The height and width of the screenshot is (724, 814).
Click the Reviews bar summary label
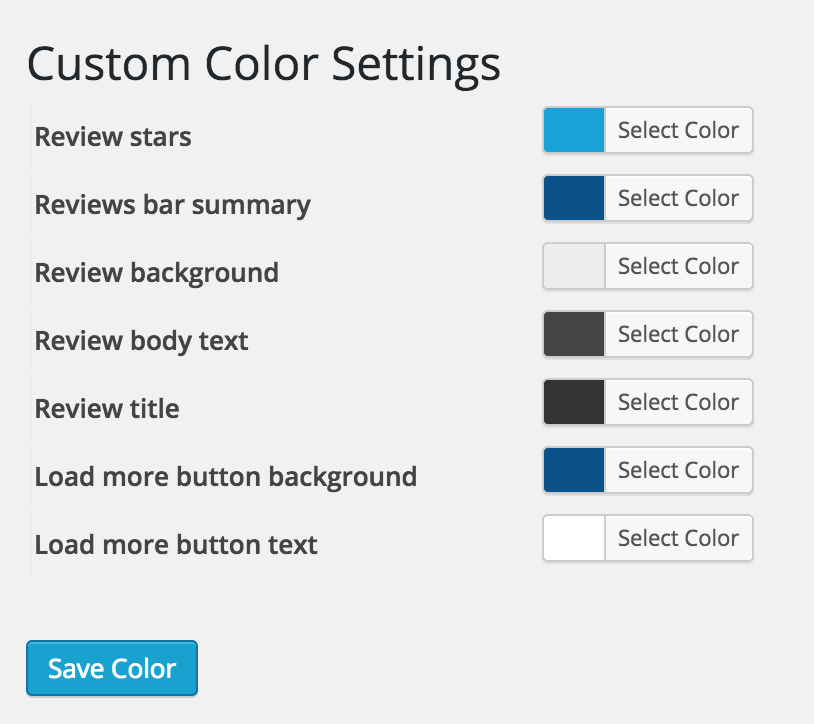[x=172, y=205]
